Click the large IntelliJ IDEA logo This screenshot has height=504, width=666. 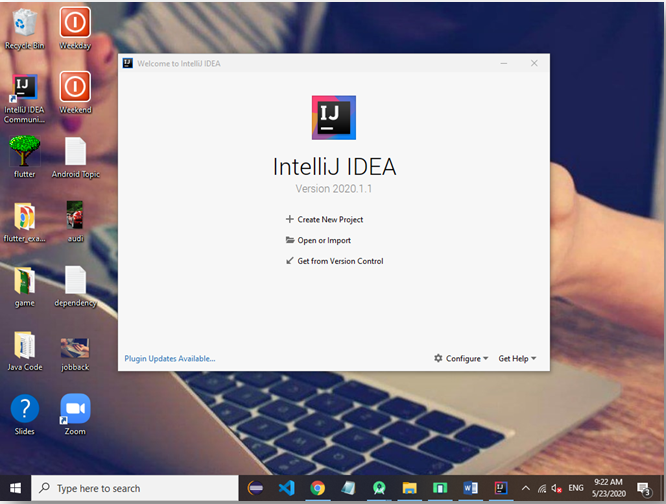(334, 118)
